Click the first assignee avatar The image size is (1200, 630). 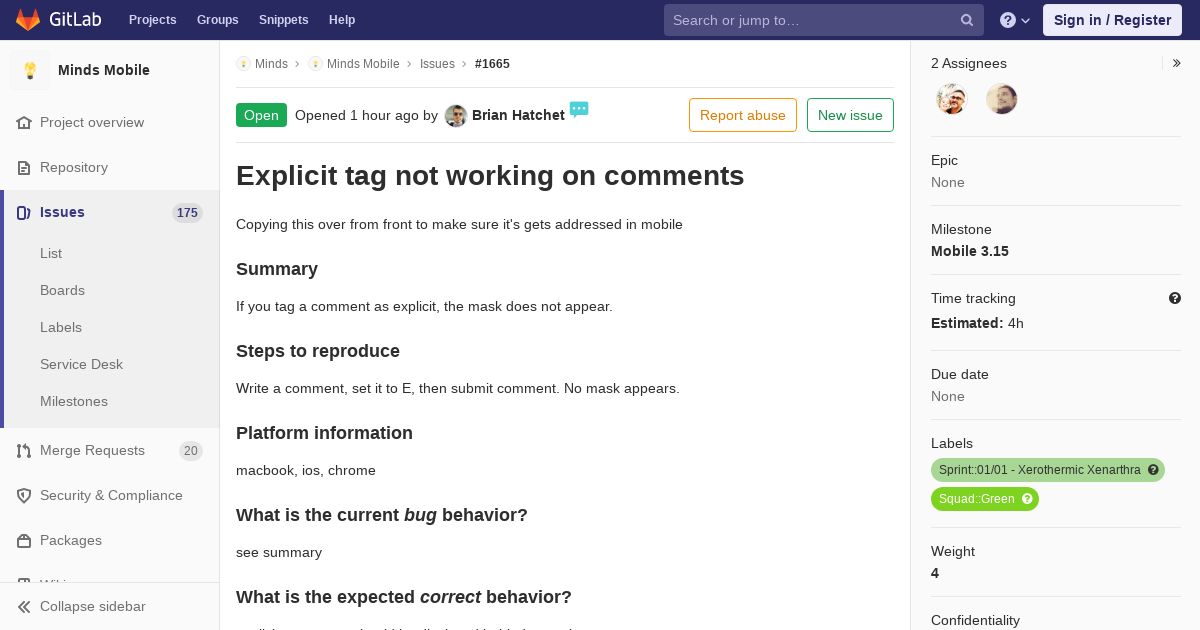952,99
